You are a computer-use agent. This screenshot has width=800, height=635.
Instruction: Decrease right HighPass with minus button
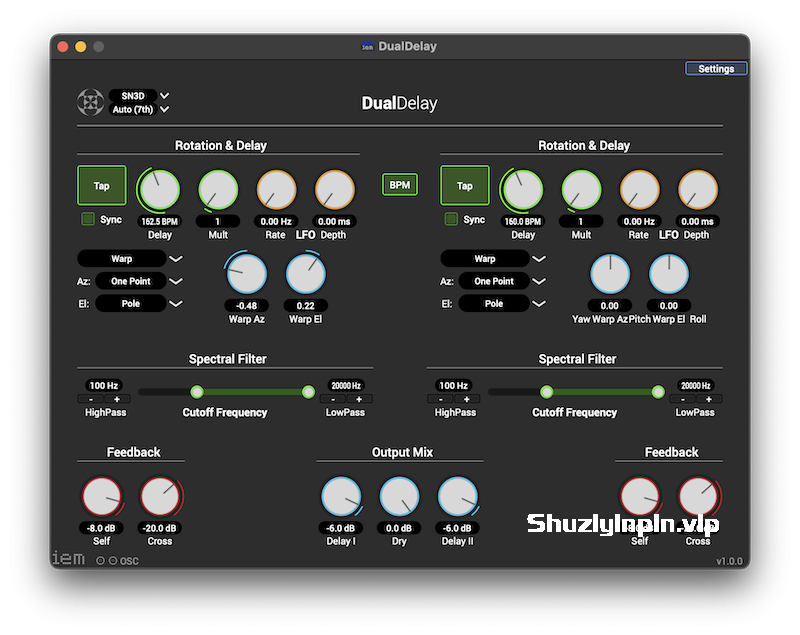(441, 399)
